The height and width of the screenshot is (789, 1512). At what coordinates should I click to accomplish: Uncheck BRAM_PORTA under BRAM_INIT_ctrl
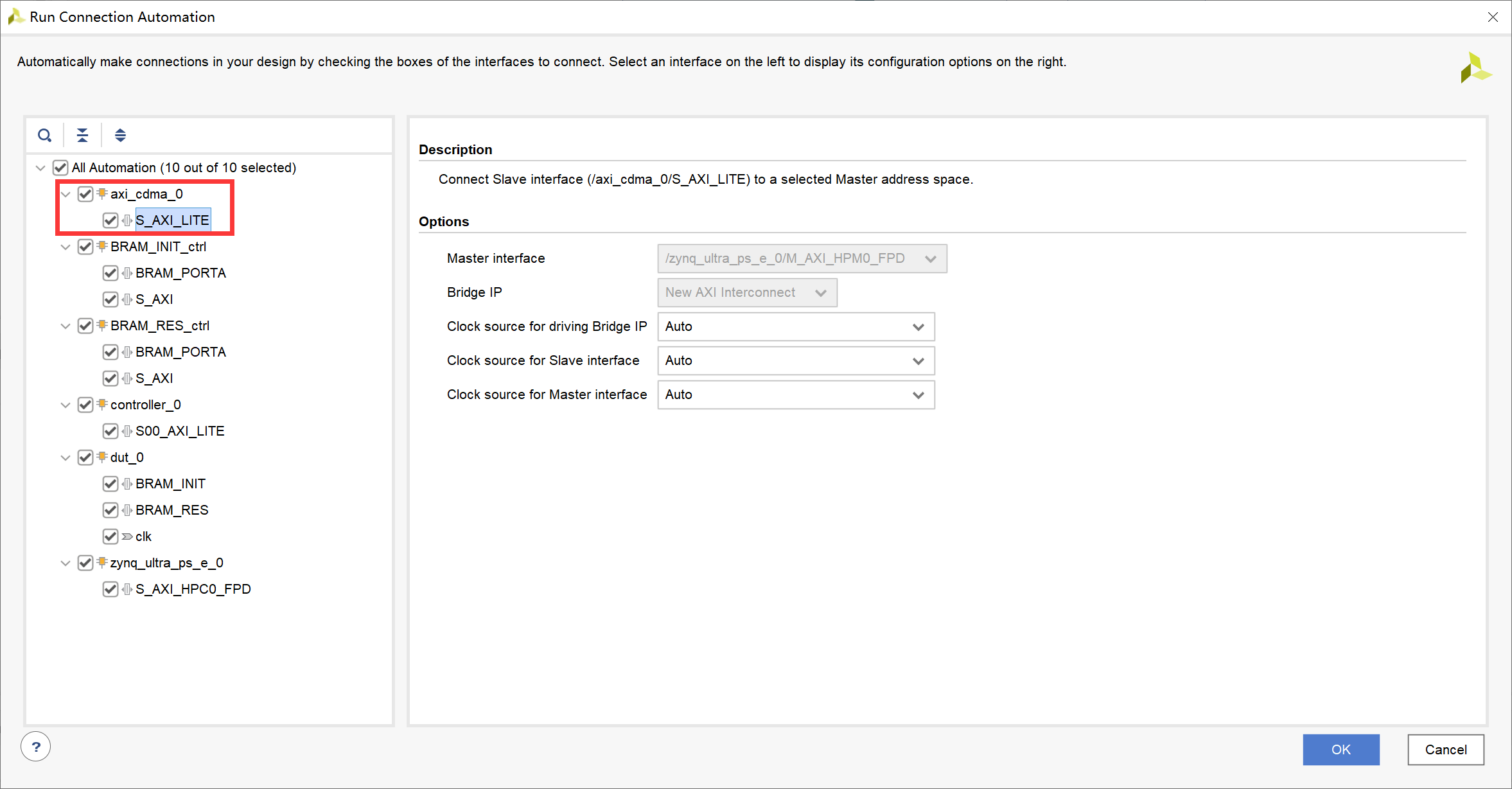tap(110, 273)
